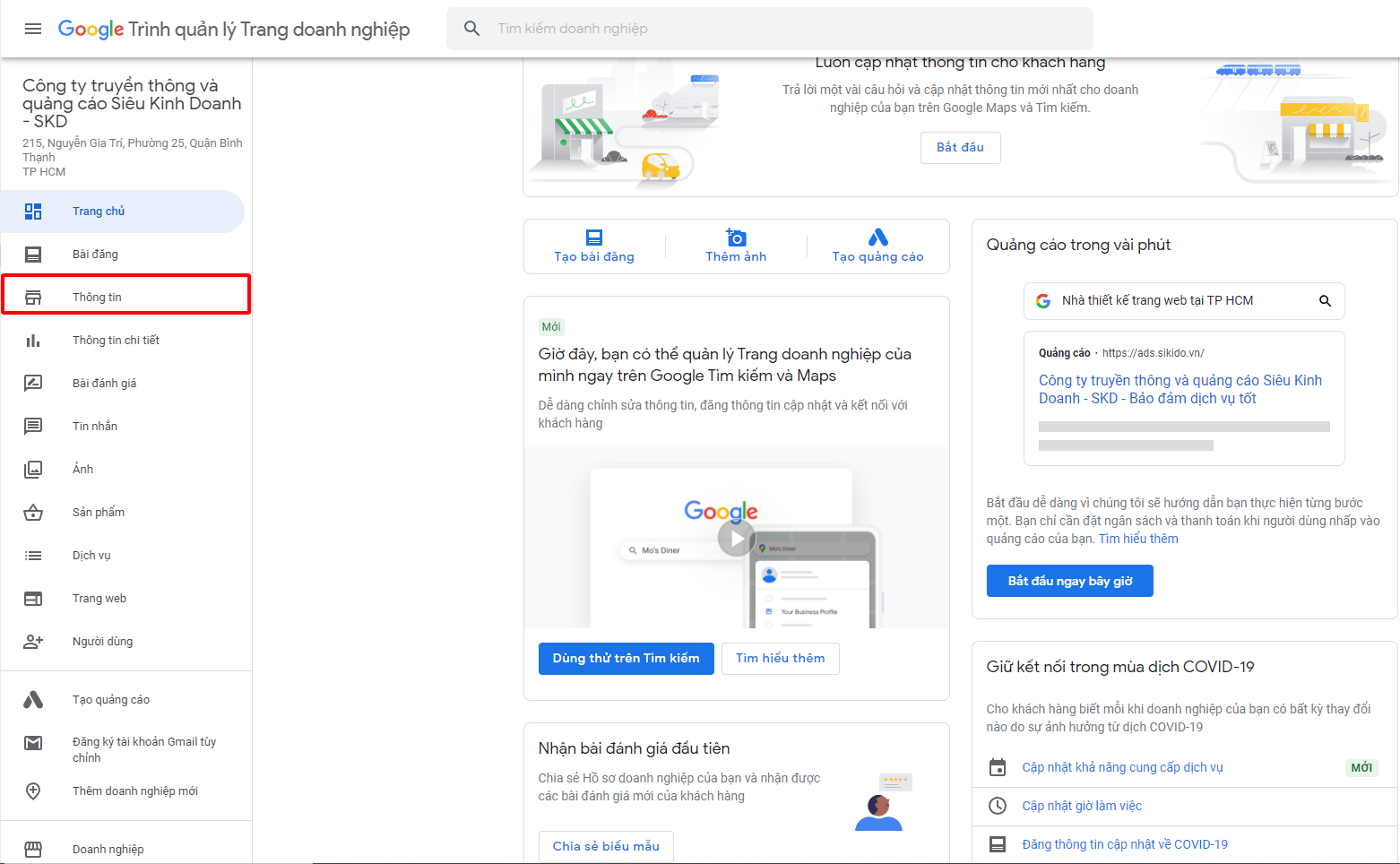1400x864 pixels.
Task: Click the Google logo in header
Action: pyautogui.click(x=91, y=29)
